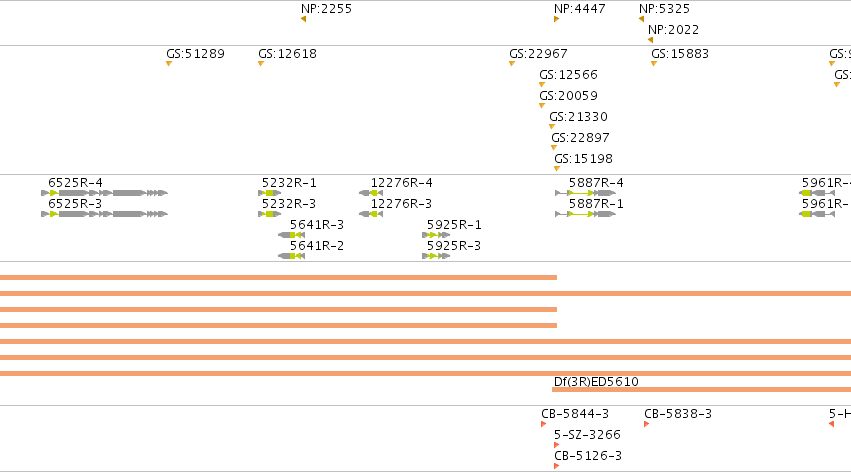This screenshot has height=472, width=851.
Task: Click the NP:2255 insertion marker triangle
Action: tap(303, 19)
